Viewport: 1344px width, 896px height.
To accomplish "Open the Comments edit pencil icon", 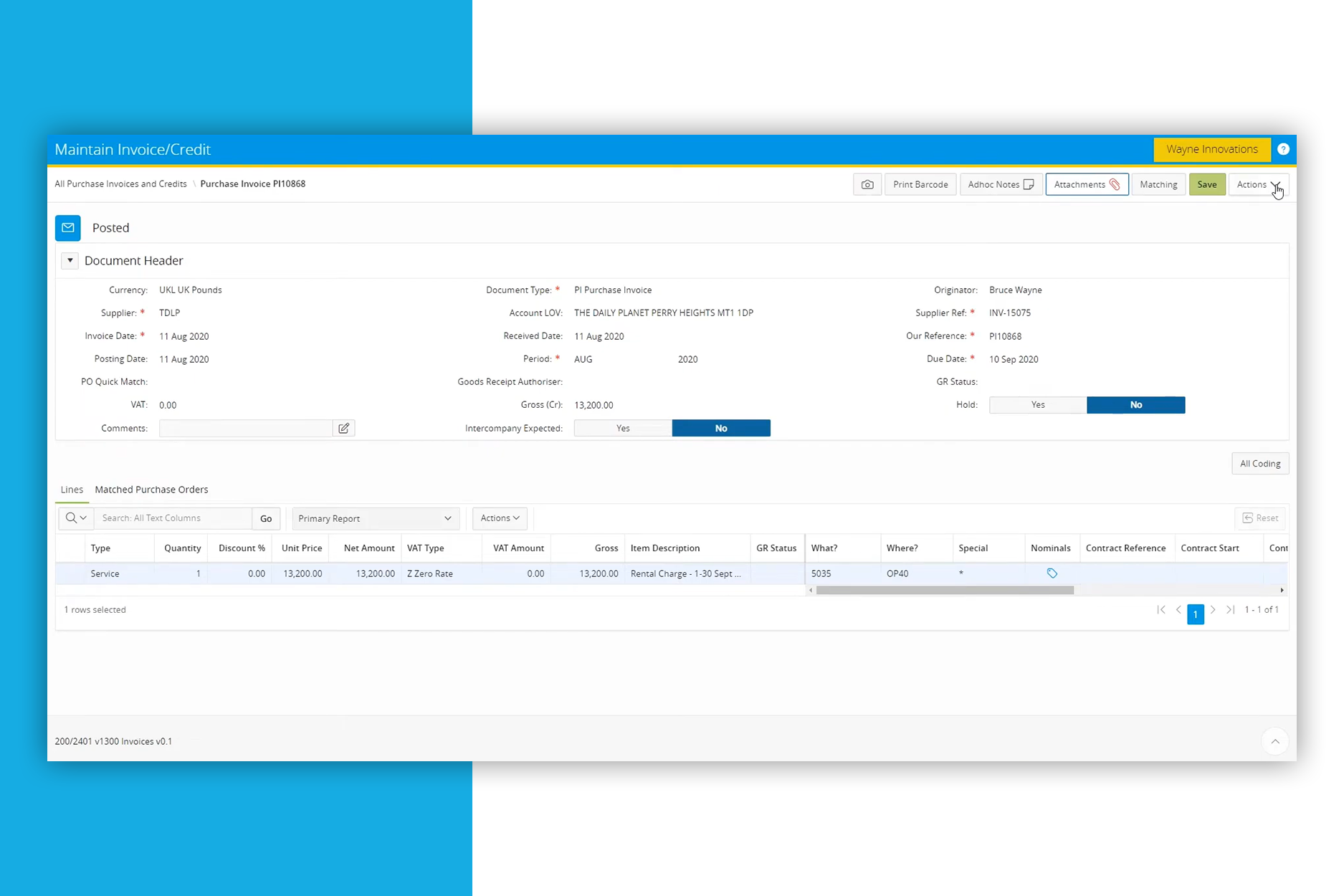I will (344, 428).
